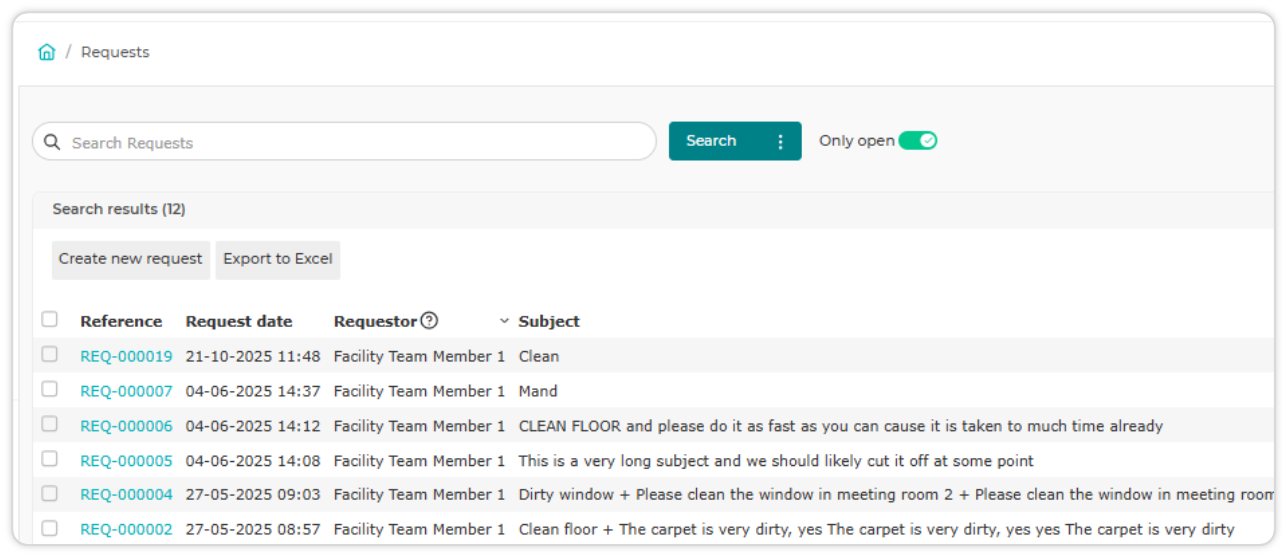The image size is (1287, 557).
Task: Check the select-all header checkbox
Action: pyautogui.click(x=49, y=320)
